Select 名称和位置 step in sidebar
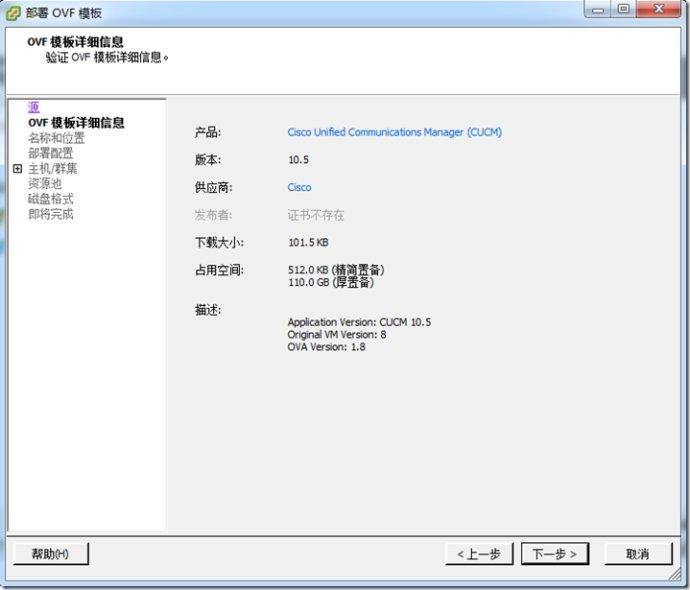 pyautogui.click(x=56, y=138)
